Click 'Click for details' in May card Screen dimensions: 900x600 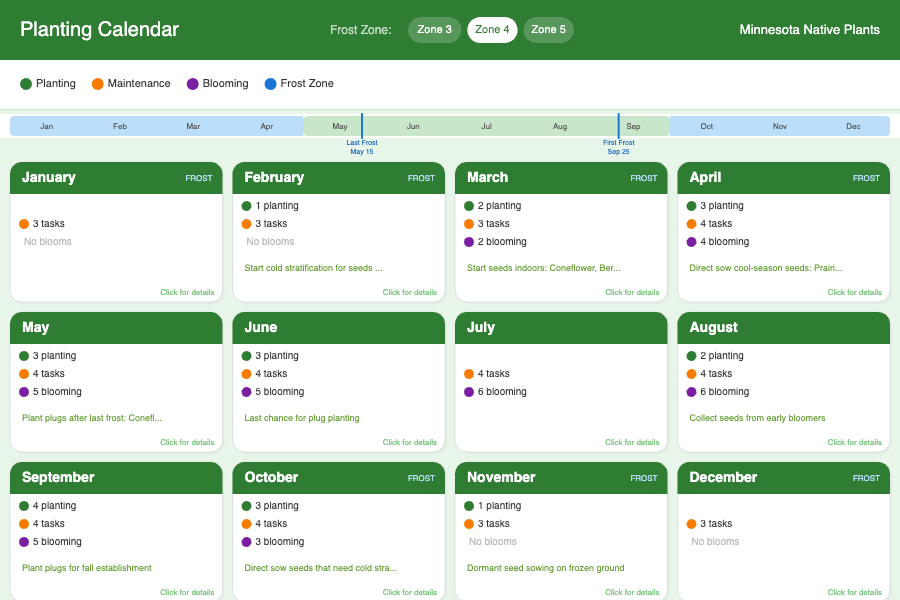(x=187, y=442)
